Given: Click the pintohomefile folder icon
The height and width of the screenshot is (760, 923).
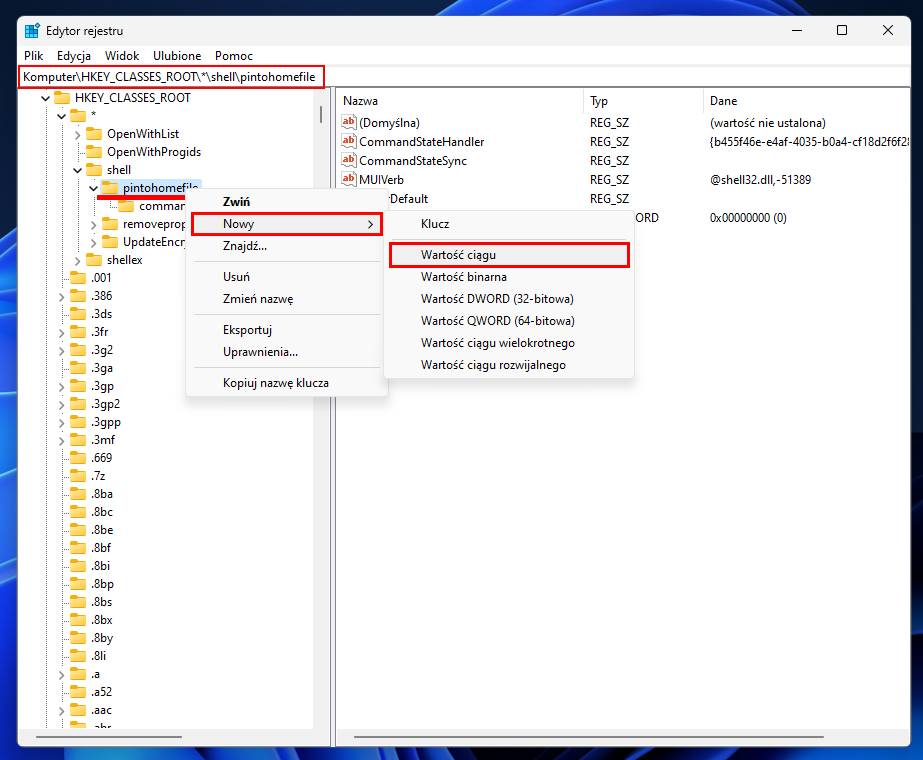Looking at the screenshot, I should coord(109,188).
